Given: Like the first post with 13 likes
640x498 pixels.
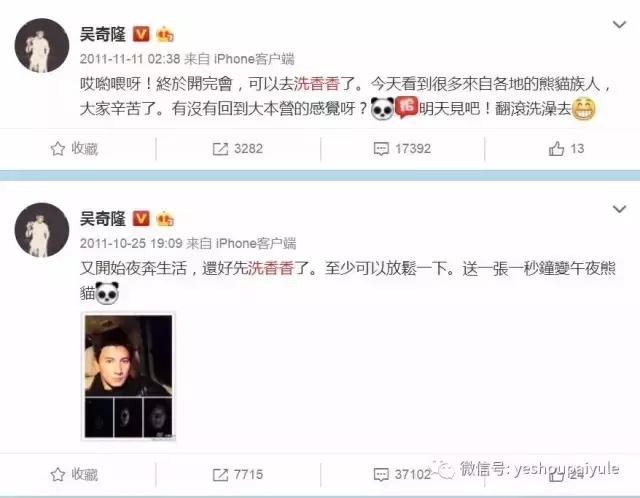Looking at the screenshot, I should tap(566, 149).
